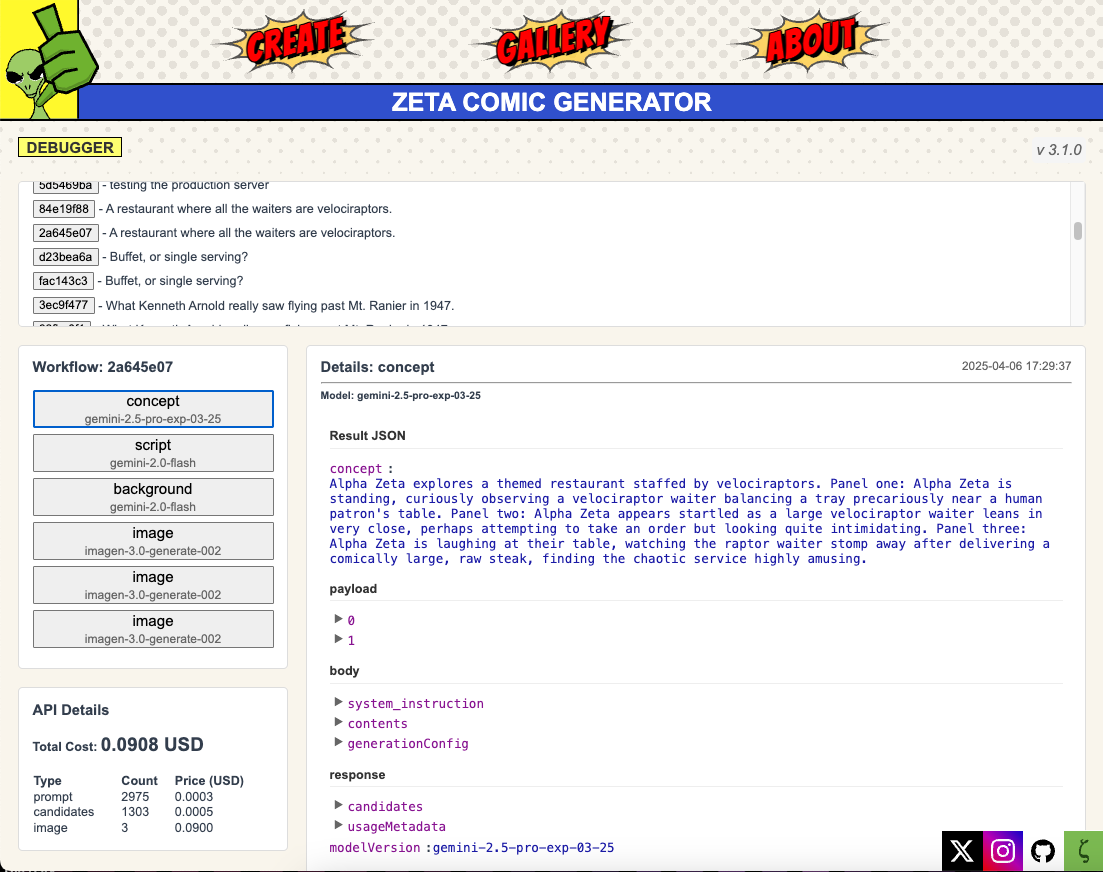Viewport: 1103px width, 872px height.
Task: Expand the usageMetadata node
Action: (x=338, y=826)
